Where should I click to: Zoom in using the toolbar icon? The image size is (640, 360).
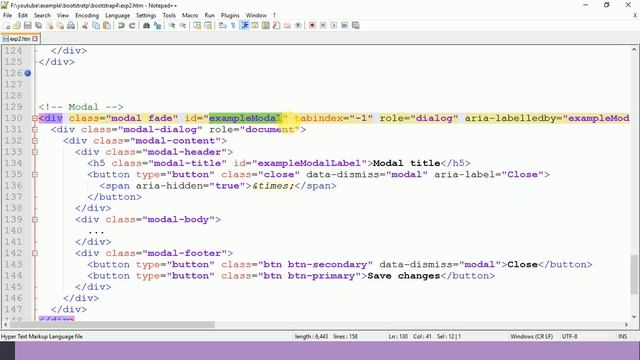coord(172,25)
